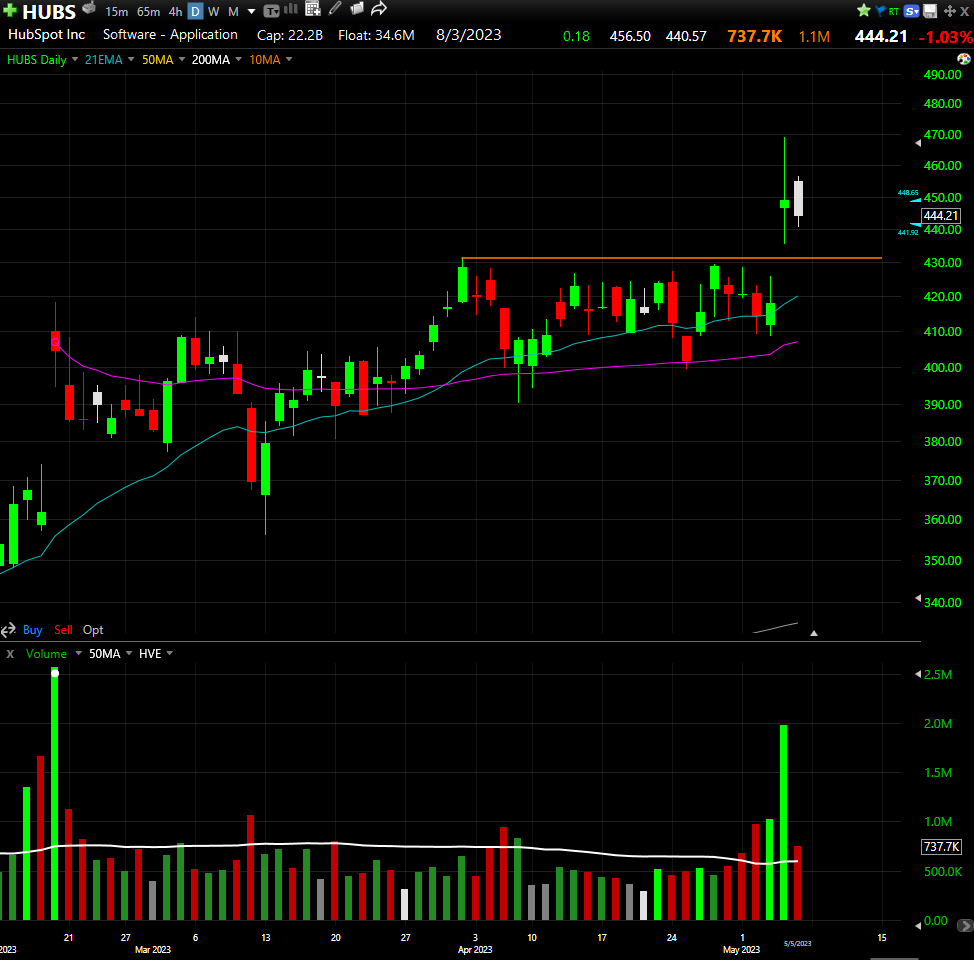Click the bar chart style icon

coord(291,9)
